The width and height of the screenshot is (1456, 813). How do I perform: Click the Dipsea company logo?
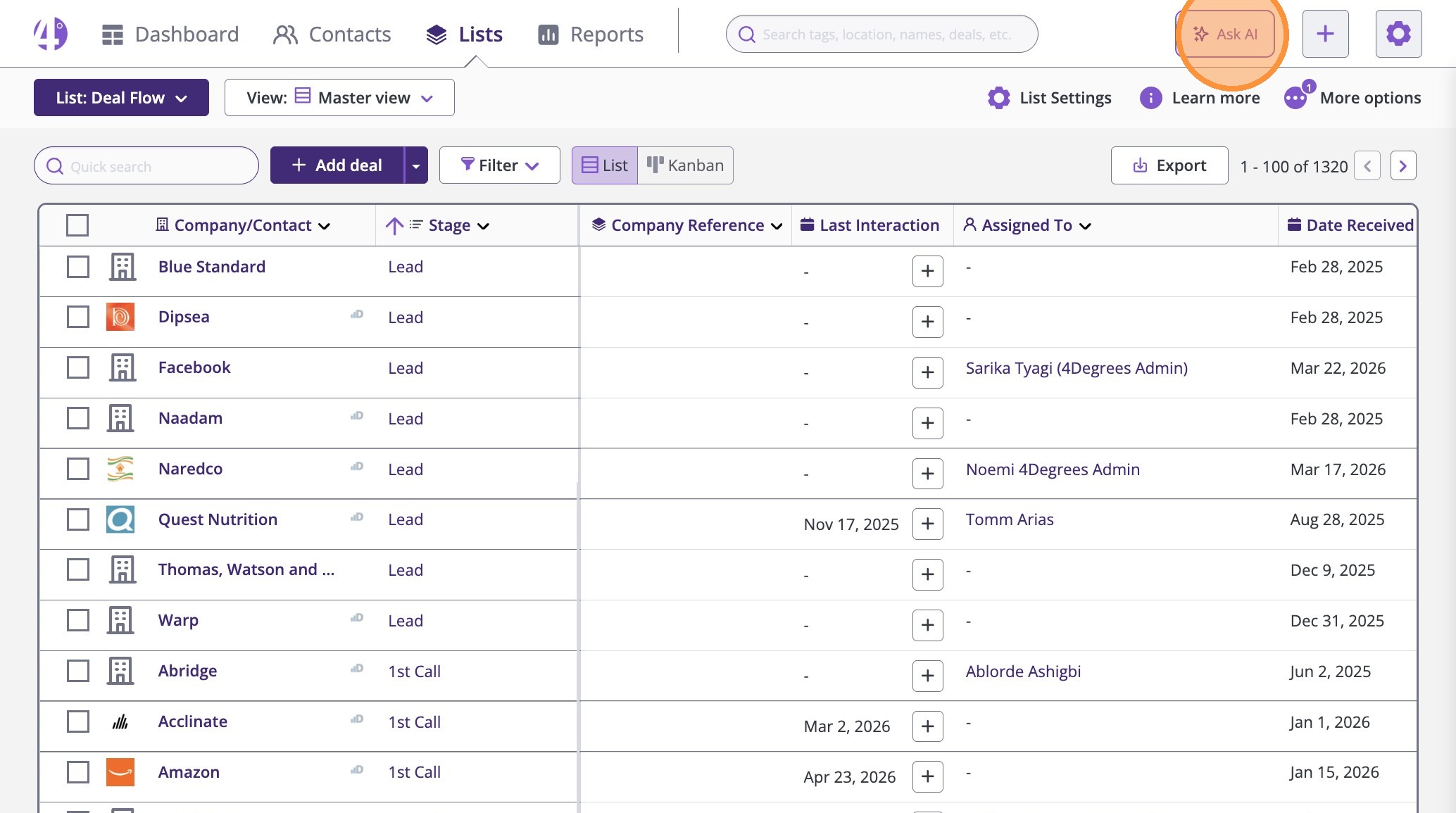[x=120, y=317]
